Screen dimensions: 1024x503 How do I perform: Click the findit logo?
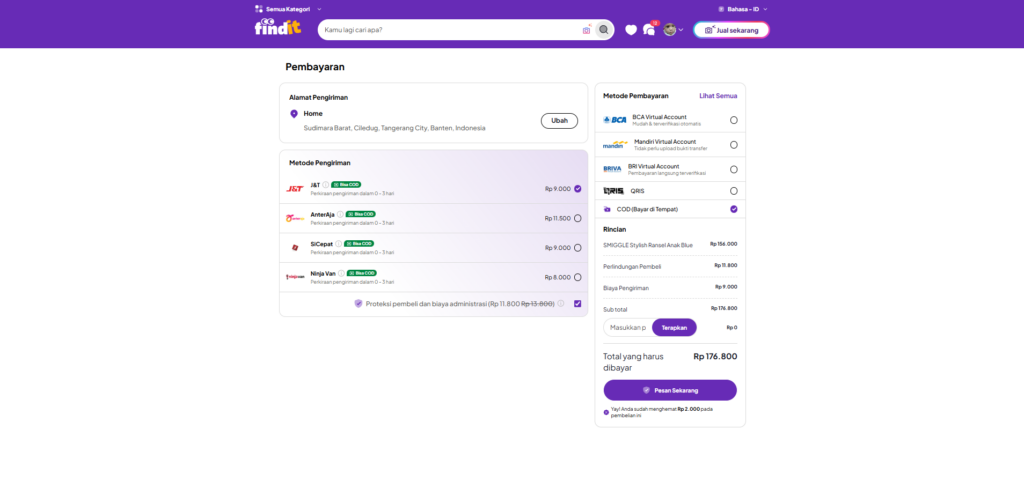[278, 27]
